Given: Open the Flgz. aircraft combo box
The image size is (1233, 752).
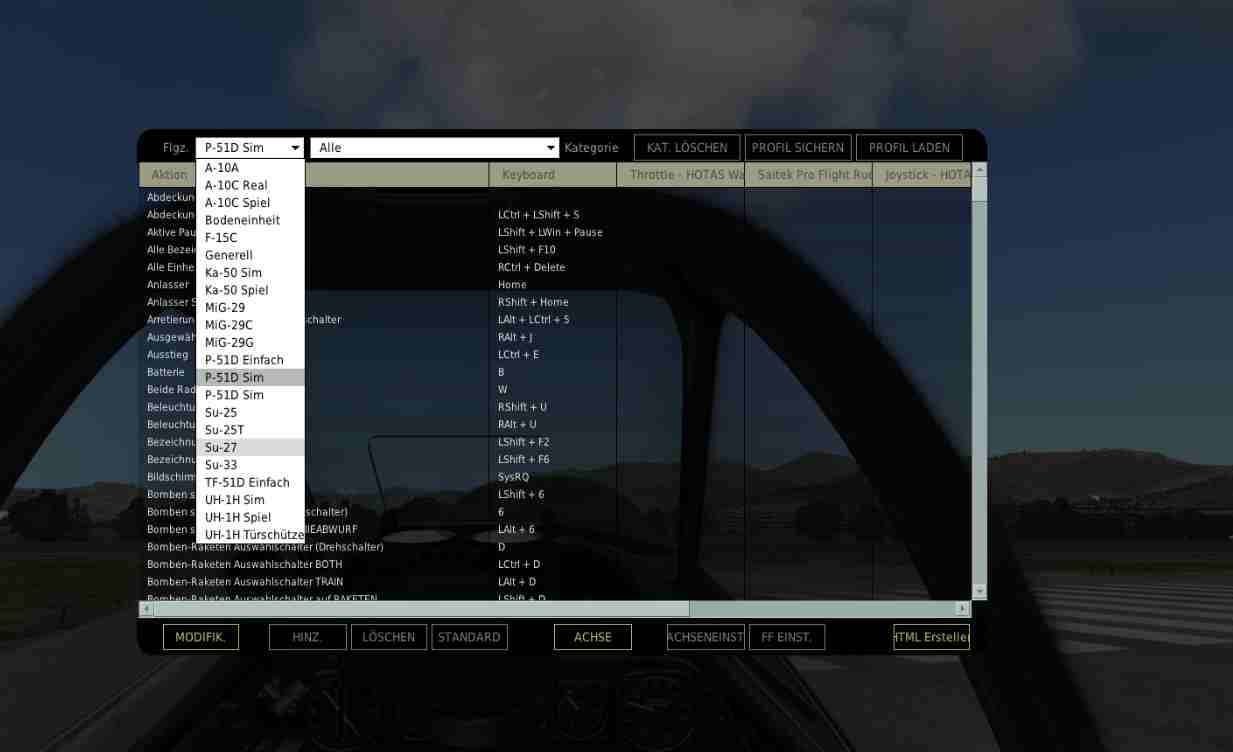Looking at the screenshot, I should (x=250, y=148).
